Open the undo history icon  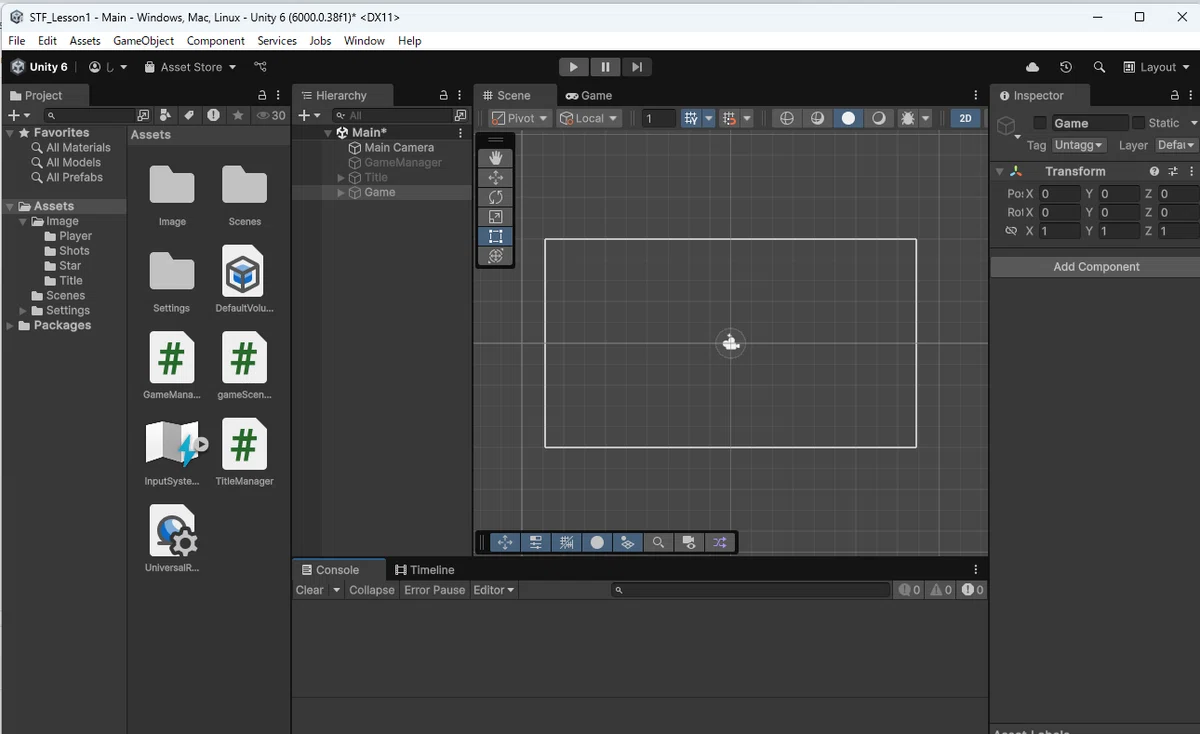[x=1066, y=67]
